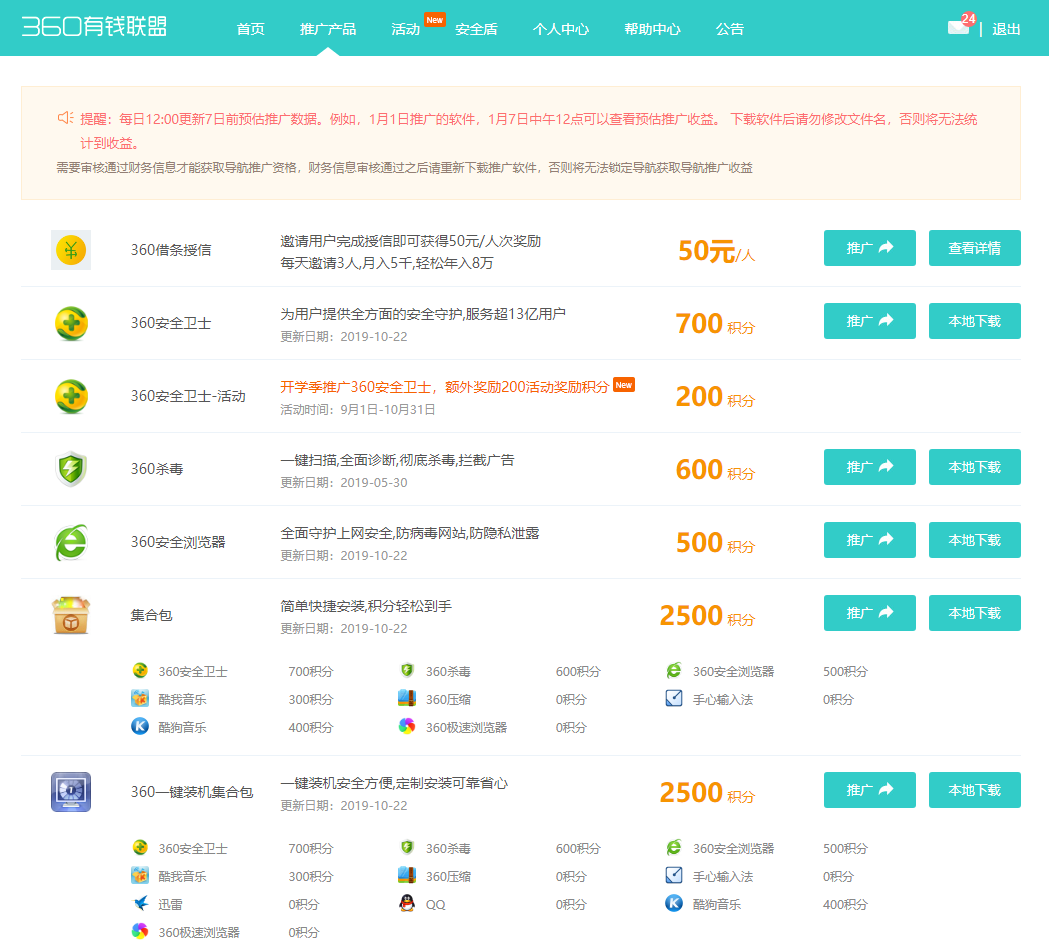Click the QQ penguin icon

(407, 904)
